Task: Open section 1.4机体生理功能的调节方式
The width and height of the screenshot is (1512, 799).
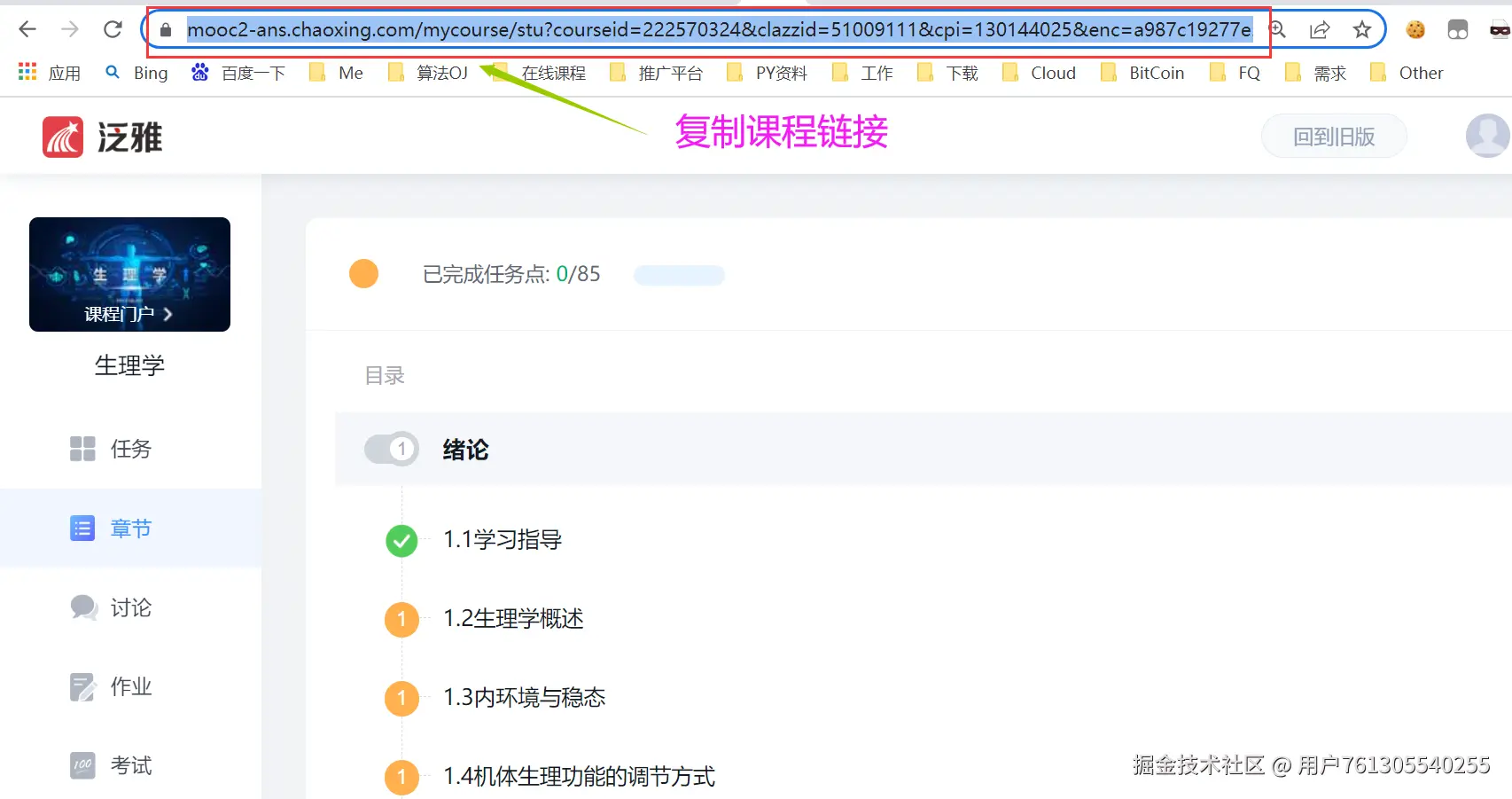Action: (579, 777)
